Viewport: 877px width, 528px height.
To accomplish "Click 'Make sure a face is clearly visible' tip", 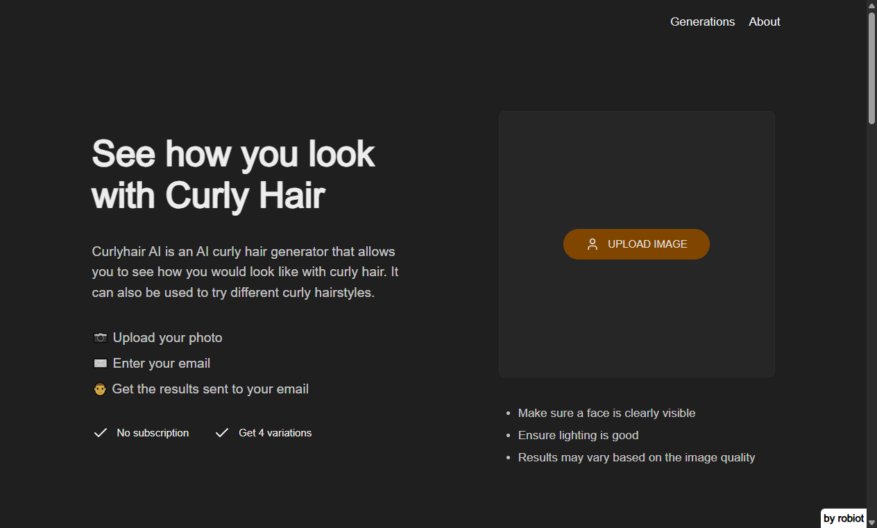I will click(x=606, y=413).
